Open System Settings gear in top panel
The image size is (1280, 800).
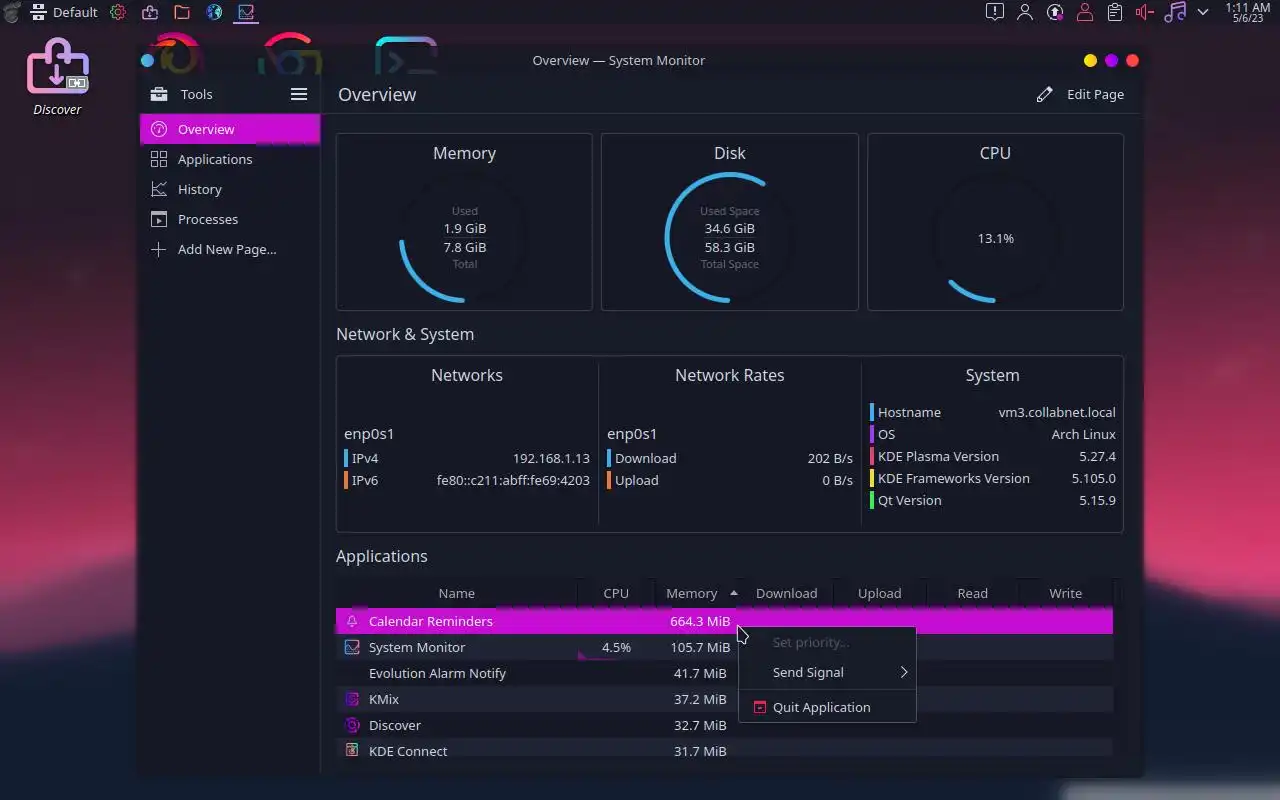point(118,12)
